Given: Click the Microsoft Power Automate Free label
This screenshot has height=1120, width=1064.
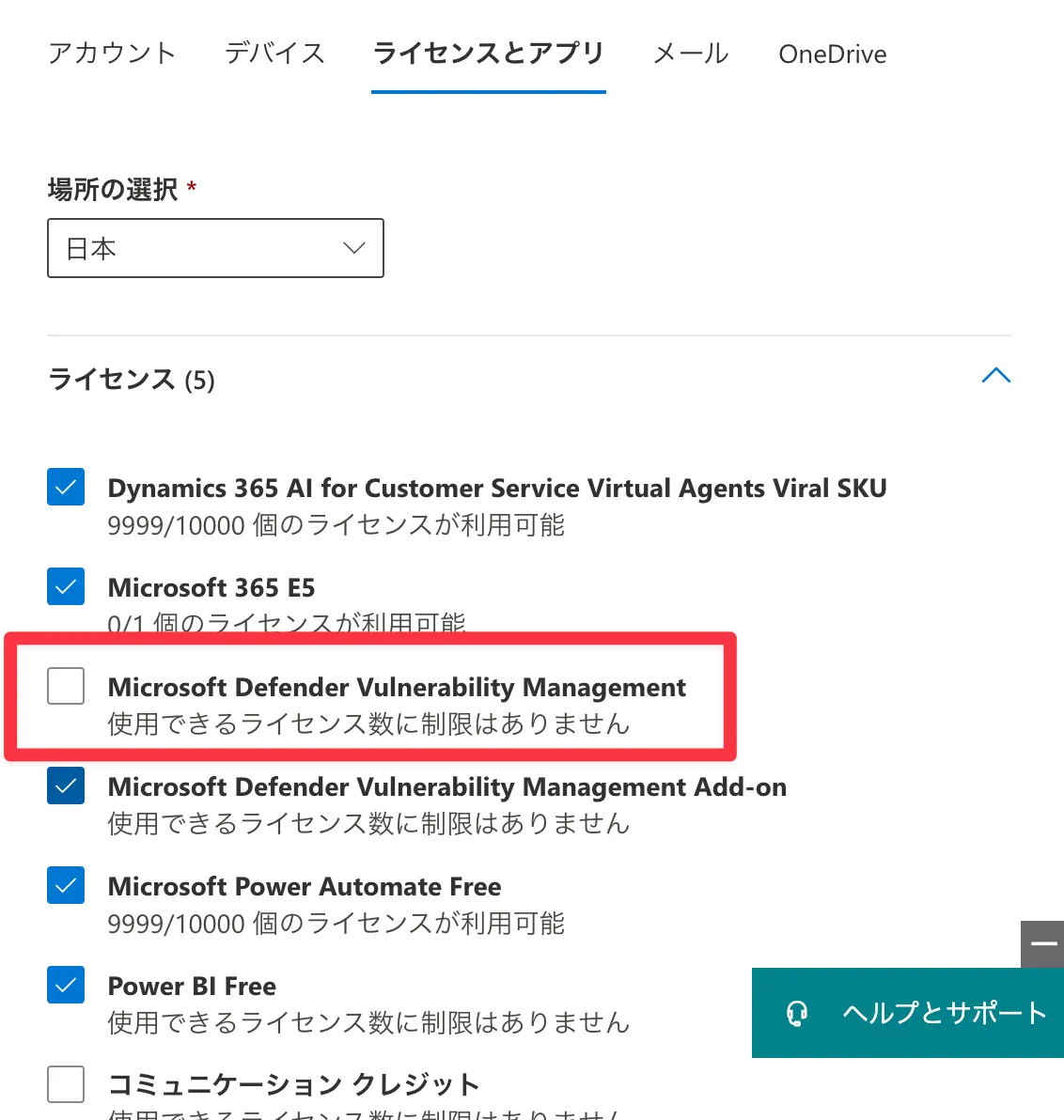Looking at the screenshot, I should point(305,886).
